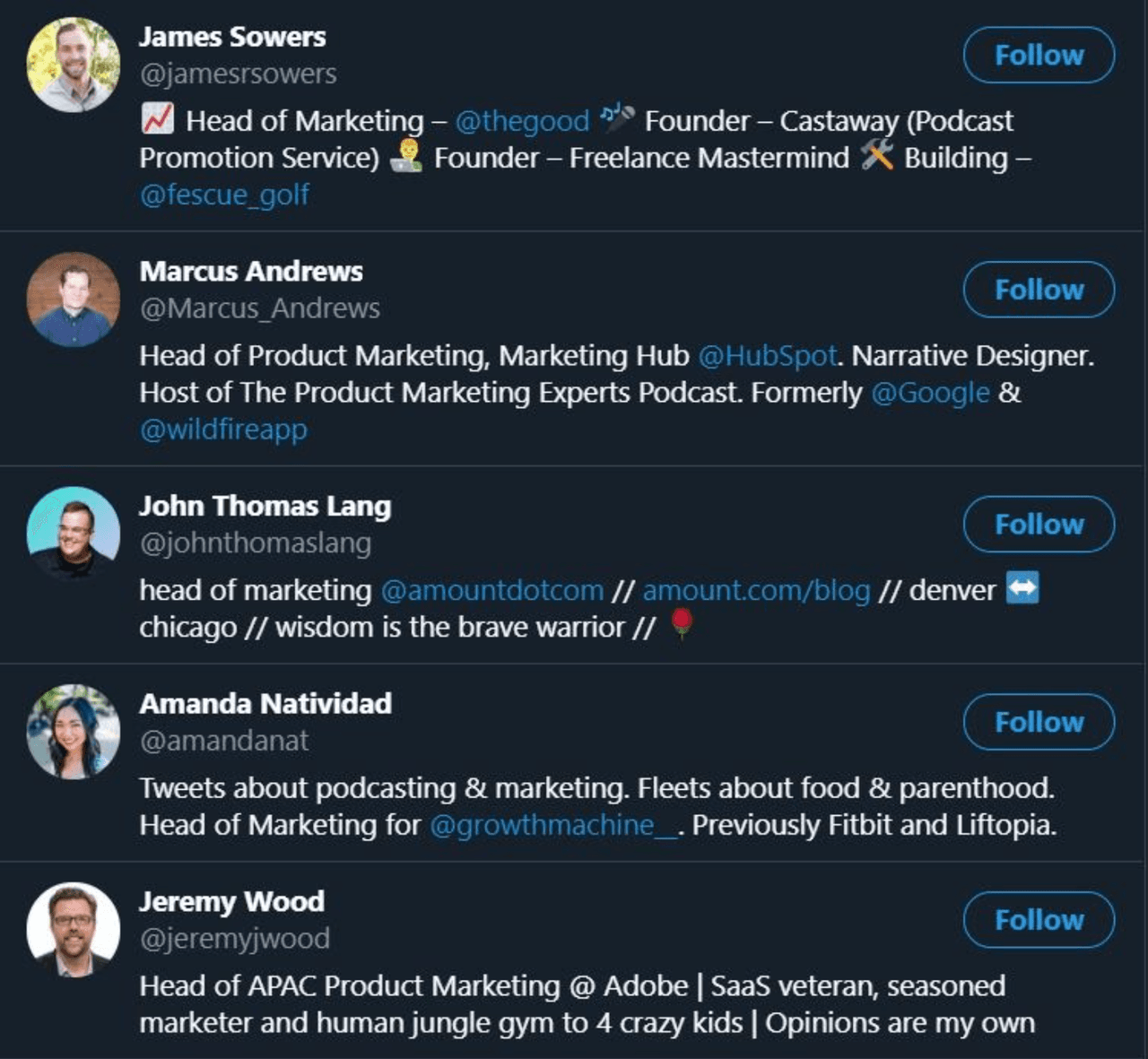Image resolution: width=1148 pixels, height=1059 pixels.
Task: Open the @wildfireapp mention
Action: 222,430
